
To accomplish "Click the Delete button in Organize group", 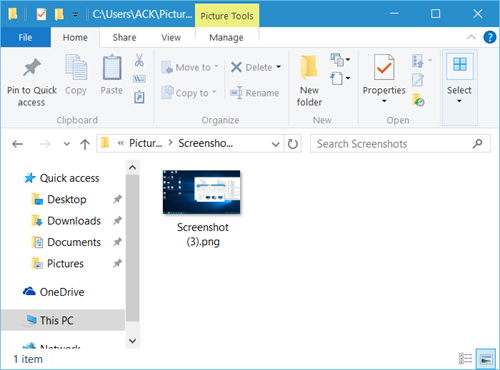I will (252, 67).
